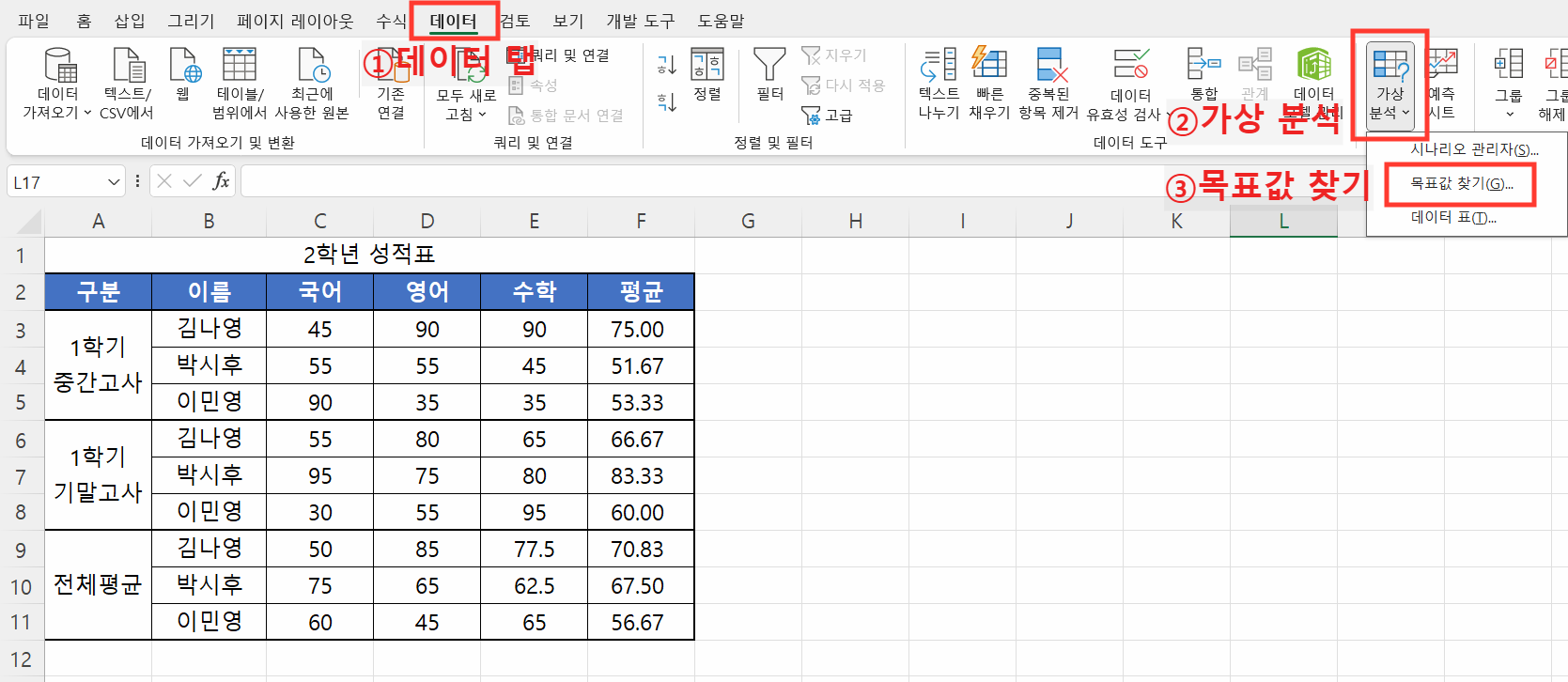Open 최근에 사용한 원본 icon
This screenshot has width=1568, height=682.
[x=312, y=65]
